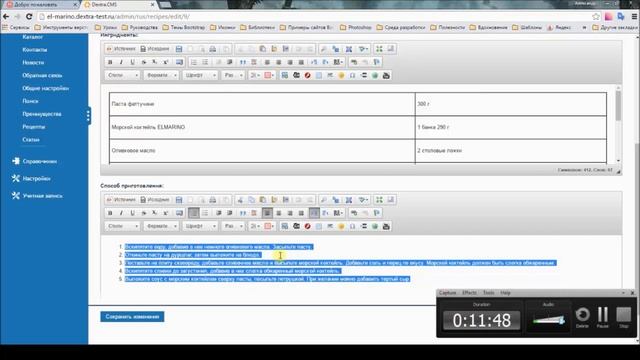Insert special character in Ingredients editor
Screen dimensions: 640x360
point(352,76)
